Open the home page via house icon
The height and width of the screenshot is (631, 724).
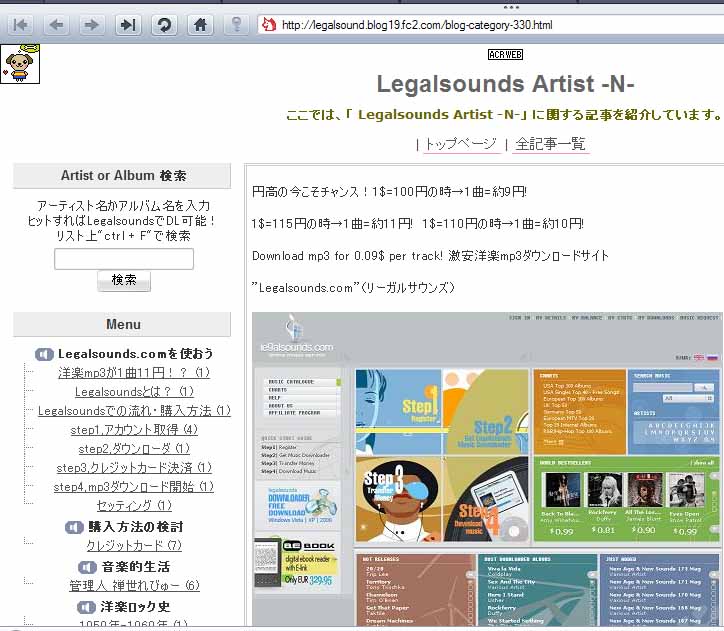click(200, 24)
